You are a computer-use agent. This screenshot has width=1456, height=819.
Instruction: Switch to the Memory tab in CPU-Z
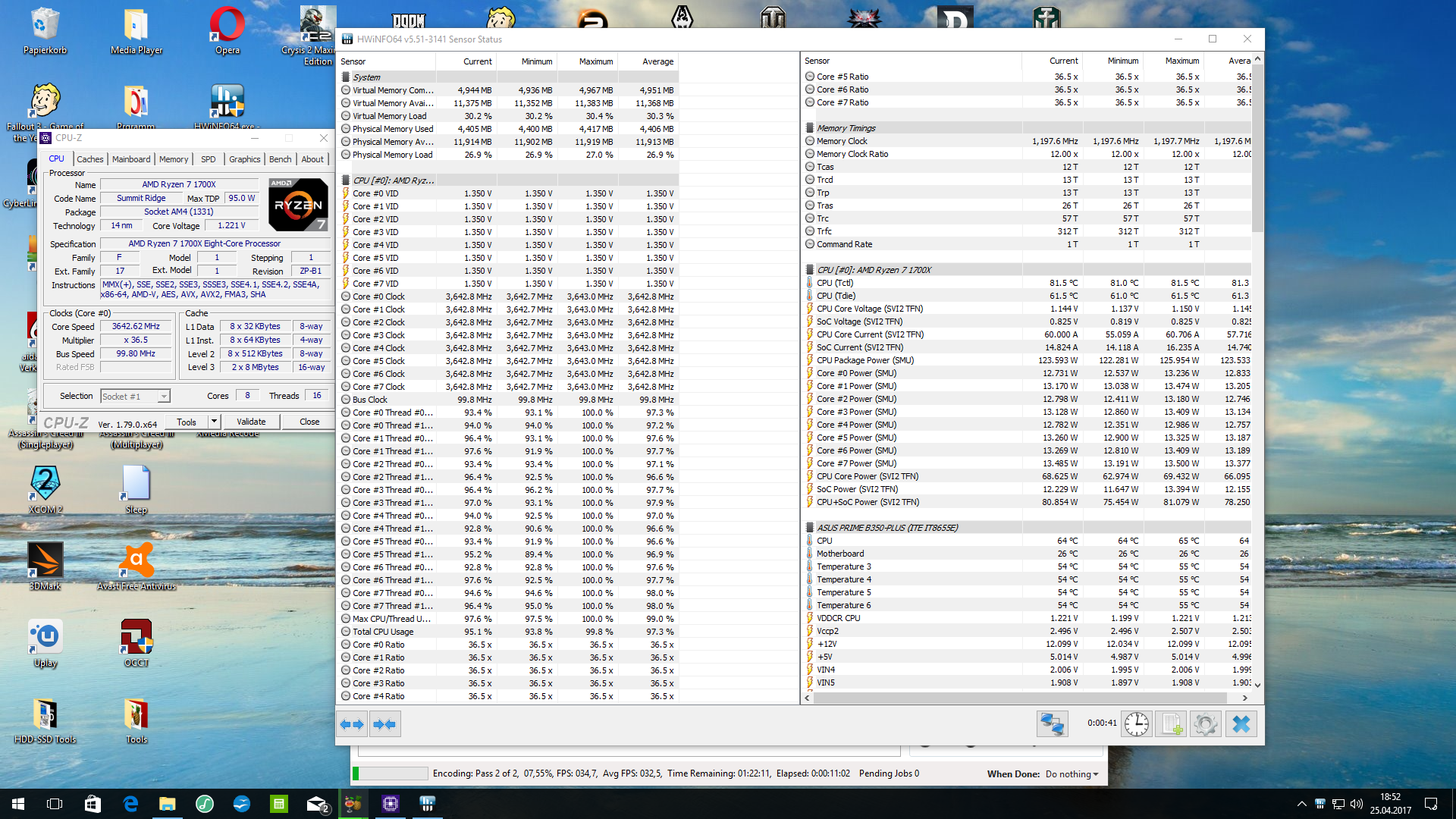click(x=174, y=159)
